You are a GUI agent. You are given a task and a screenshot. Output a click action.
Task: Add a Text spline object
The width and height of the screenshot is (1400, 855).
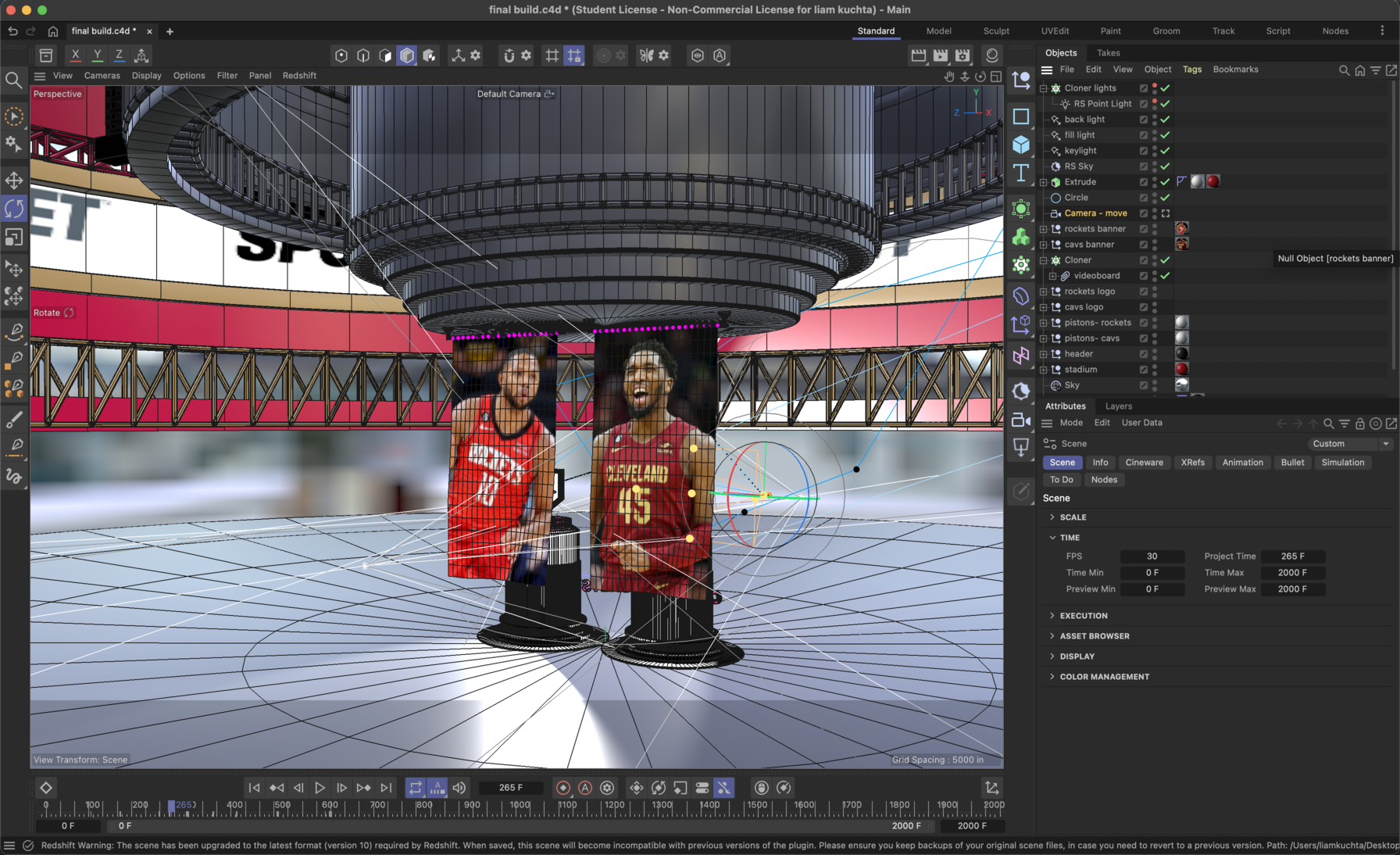(1021, 173)
